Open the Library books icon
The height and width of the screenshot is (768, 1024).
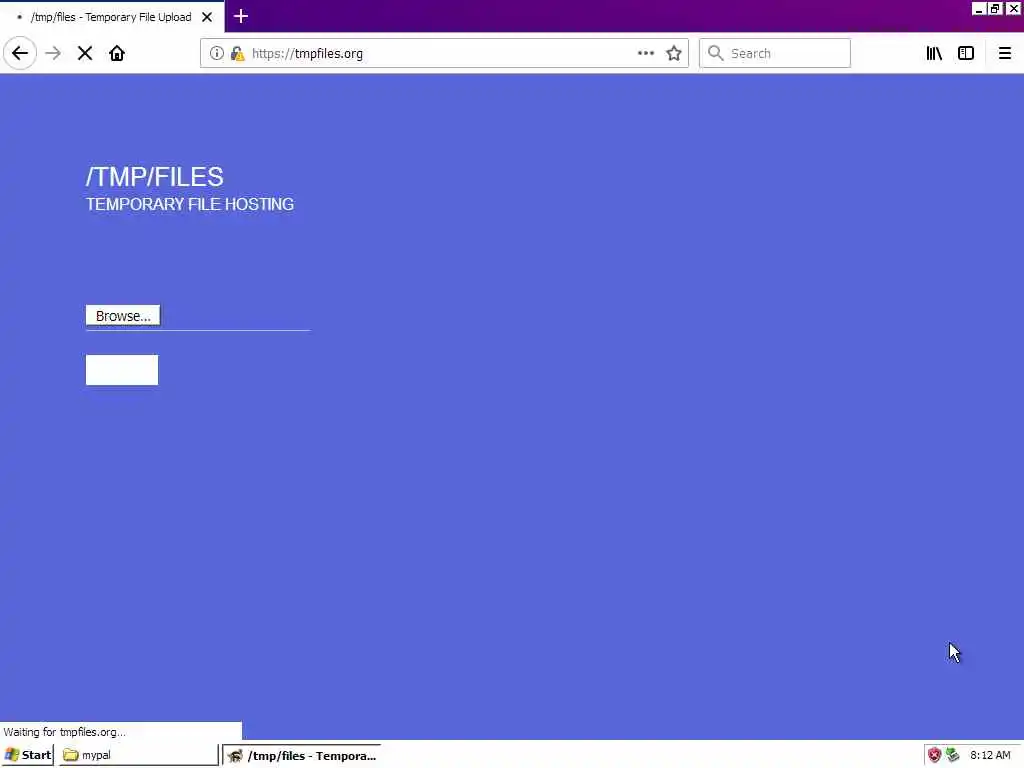(934, 53)
